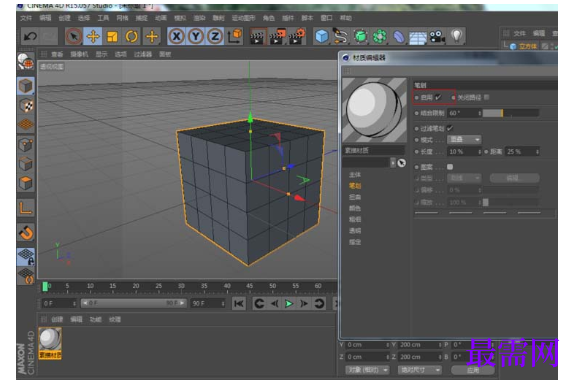The width and height of the screenshot is (578, 384).
Task: Select the 笔划 channel in Material Editor
Action: (355, 186)
